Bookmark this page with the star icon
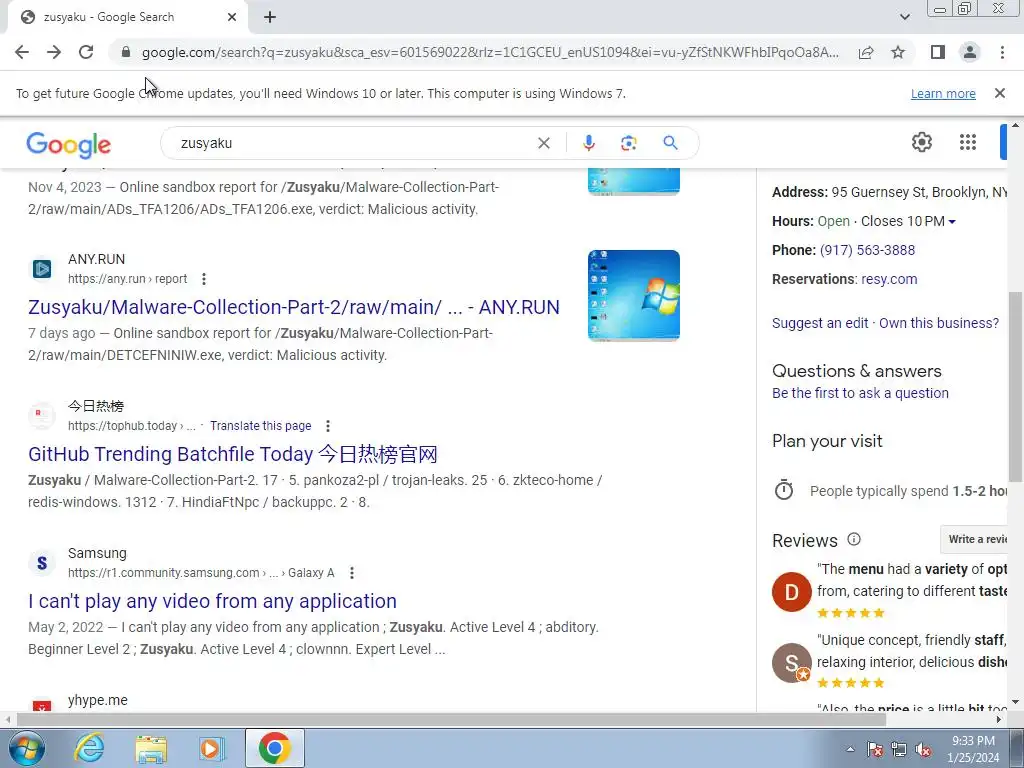1024x768 pixels. tap(898, 52)
